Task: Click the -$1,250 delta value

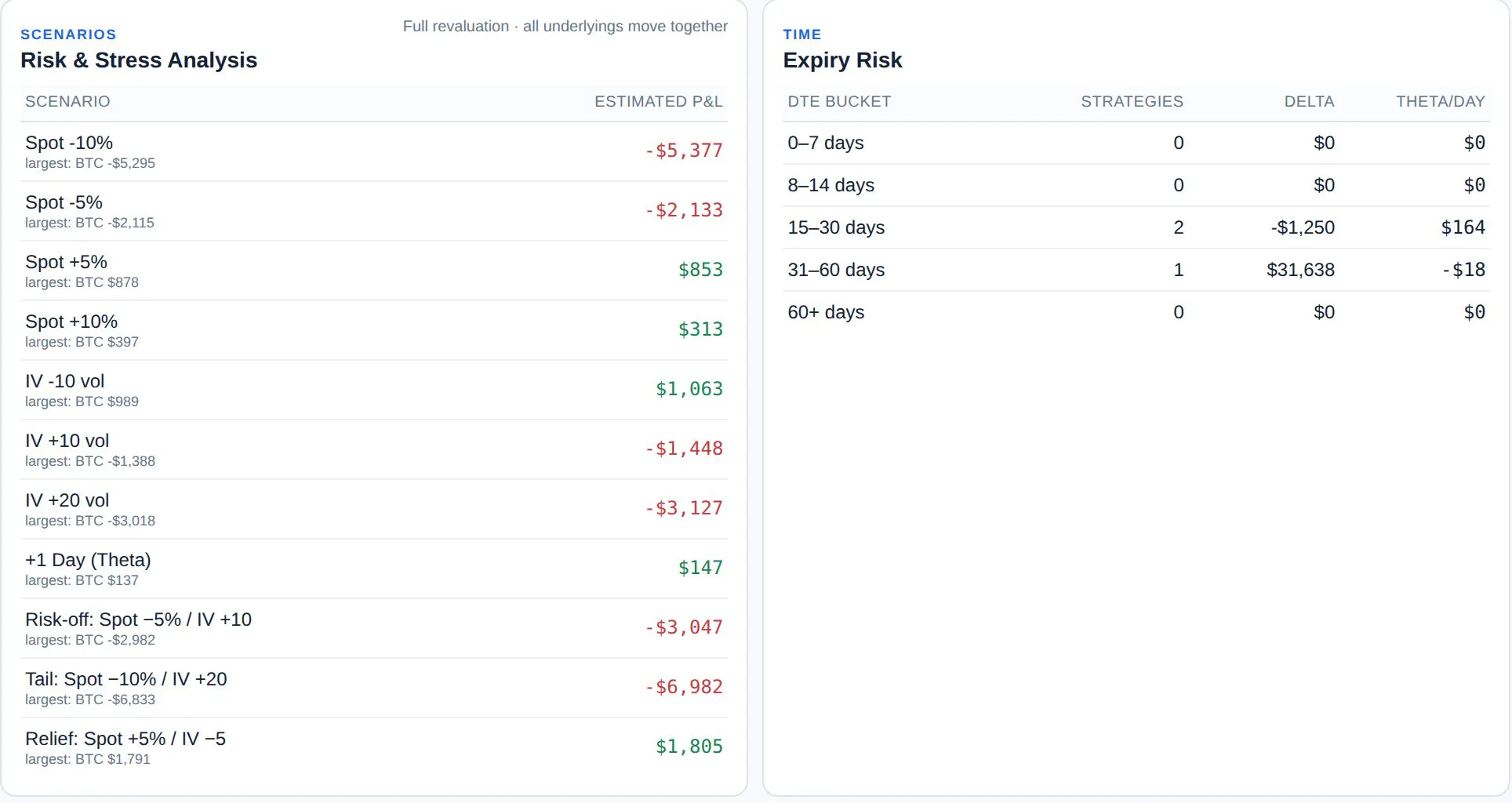Action: 1303,227
